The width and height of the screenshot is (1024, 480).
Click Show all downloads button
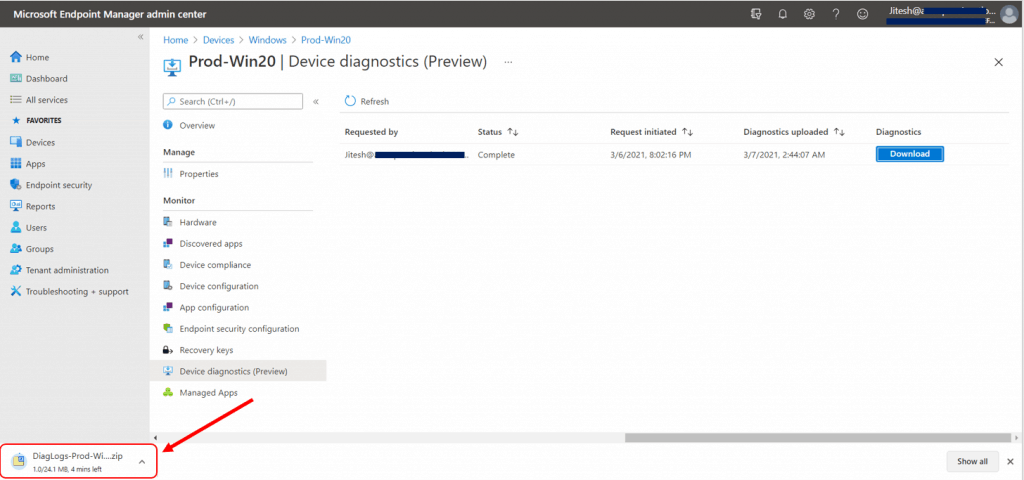[x=972, y=461]
